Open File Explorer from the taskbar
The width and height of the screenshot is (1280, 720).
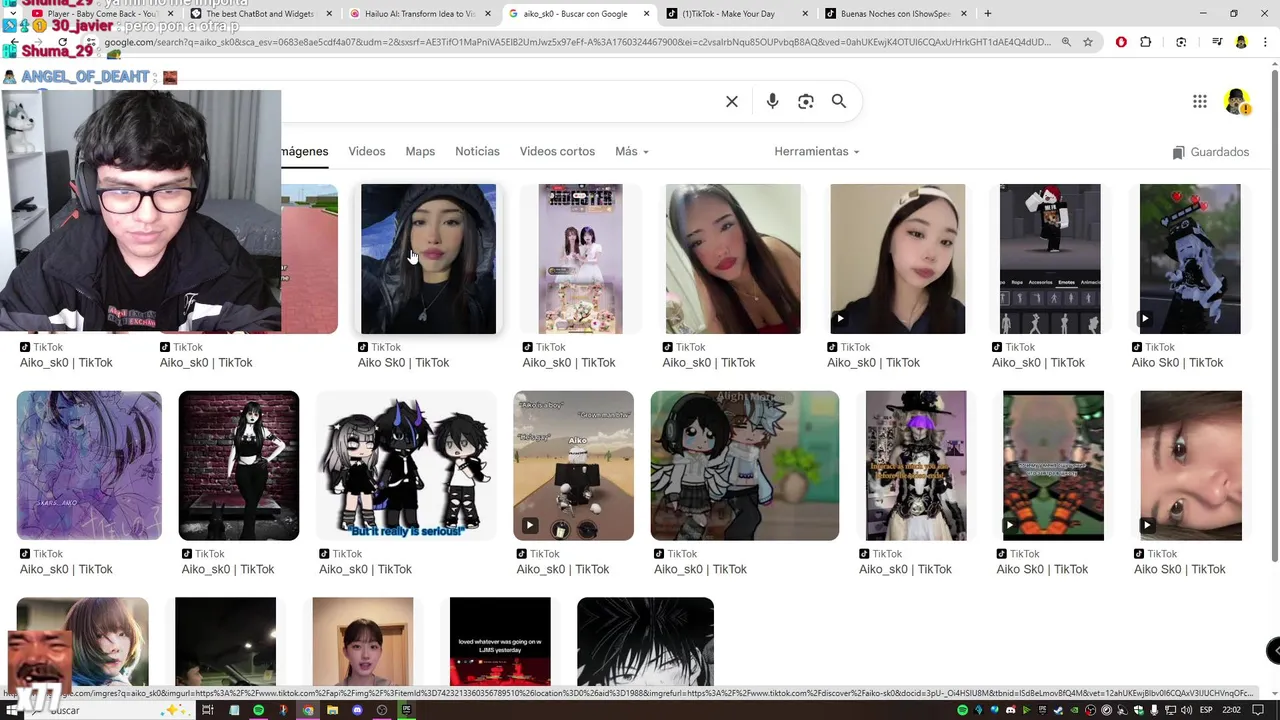332,710
